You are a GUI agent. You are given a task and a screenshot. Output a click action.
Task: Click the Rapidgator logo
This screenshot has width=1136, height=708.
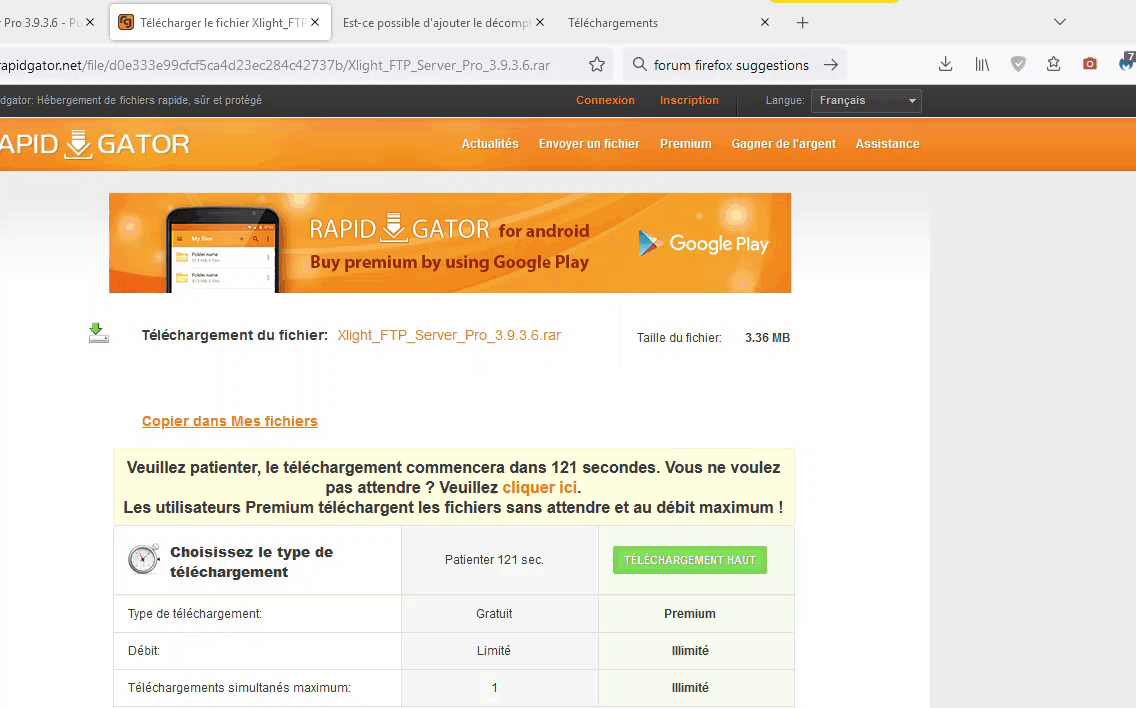click(x=94, y=143)
